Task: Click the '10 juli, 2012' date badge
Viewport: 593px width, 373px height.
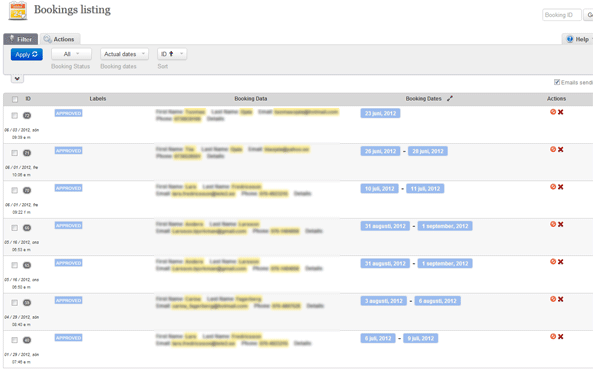Action: (x=379, y=189)
